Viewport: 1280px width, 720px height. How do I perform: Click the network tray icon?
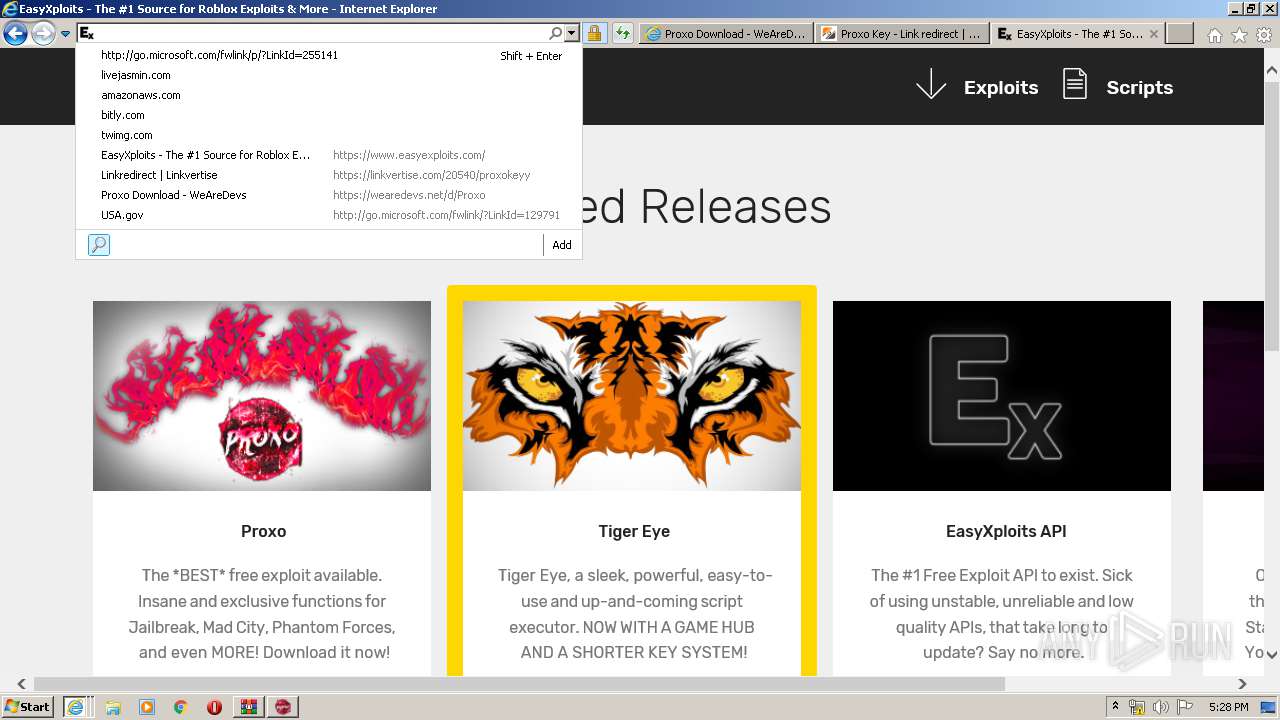1137,707
